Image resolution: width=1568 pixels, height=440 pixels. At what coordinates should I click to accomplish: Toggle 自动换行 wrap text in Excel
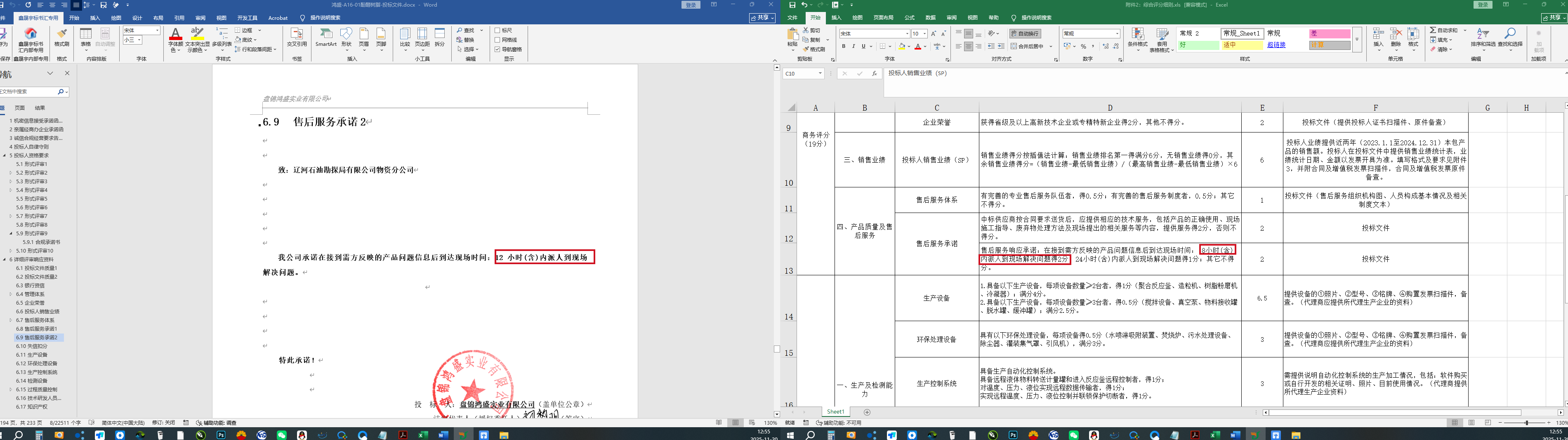(x=1025, y=33)
